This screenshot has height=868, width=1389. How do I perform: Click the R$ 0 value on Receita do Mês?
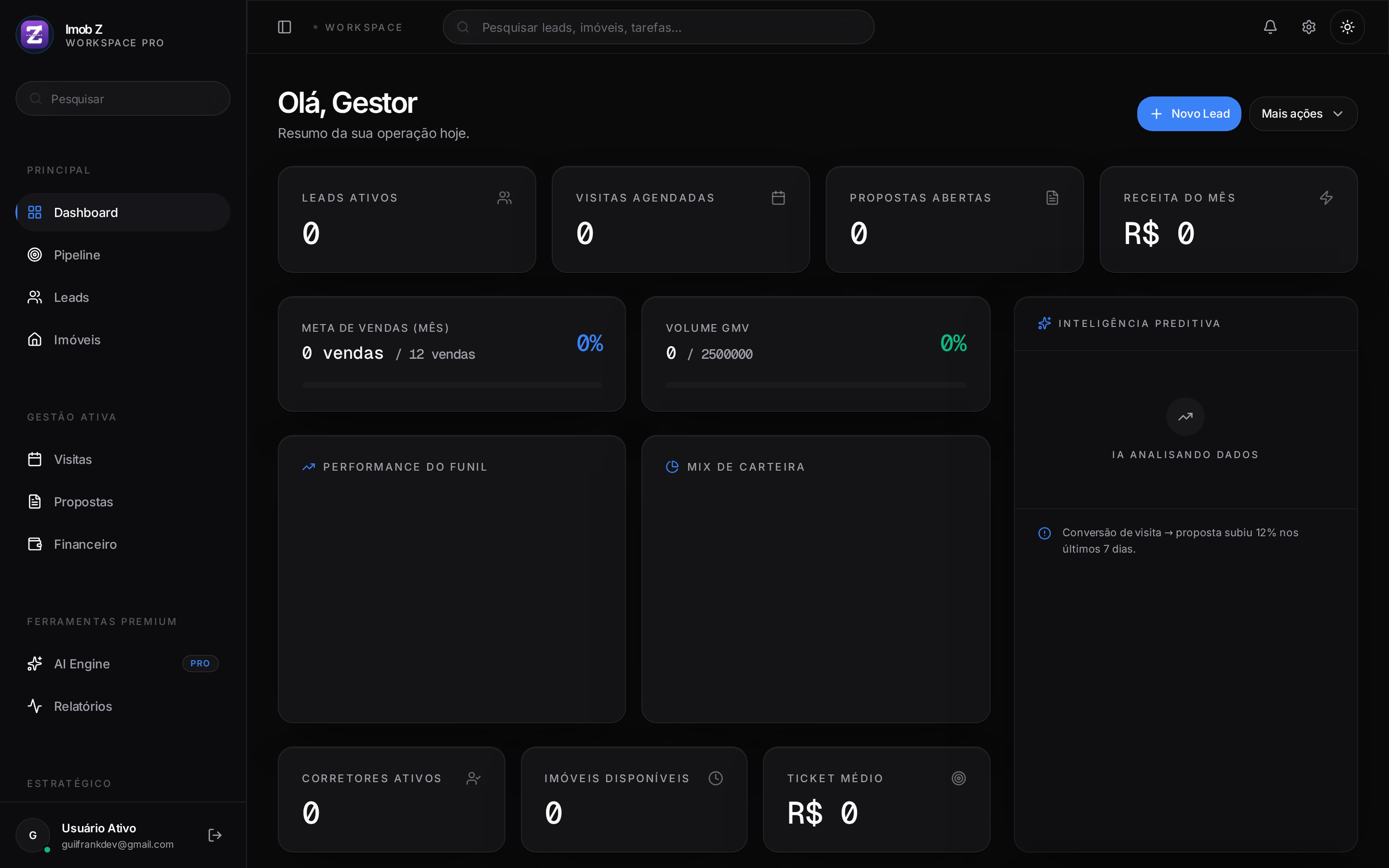click(x=1159, y=234)
